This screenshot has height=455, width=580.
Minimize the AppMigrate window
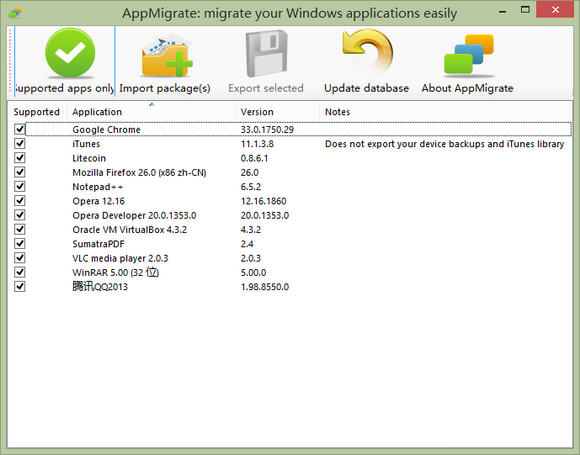[x=502, y=11]
